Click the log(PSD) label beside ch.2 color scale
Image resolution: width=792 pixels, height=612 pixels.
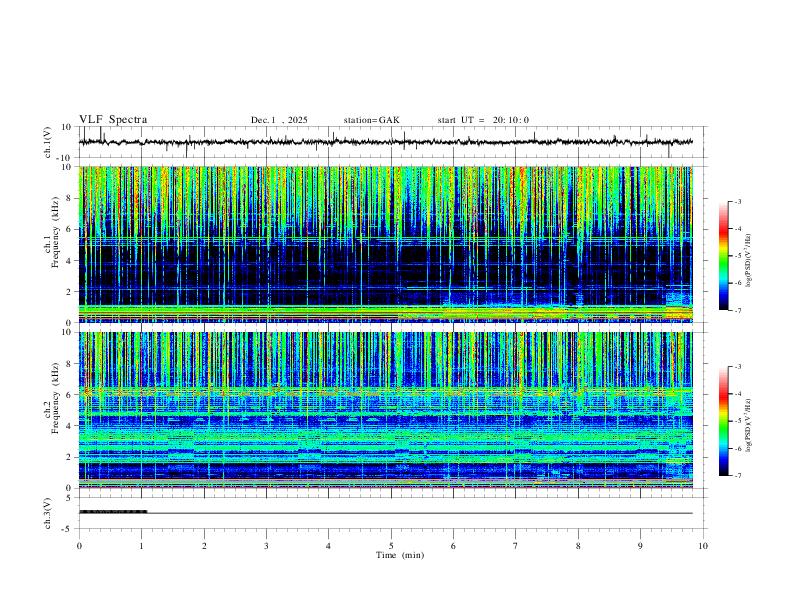[x=749, y=425]
